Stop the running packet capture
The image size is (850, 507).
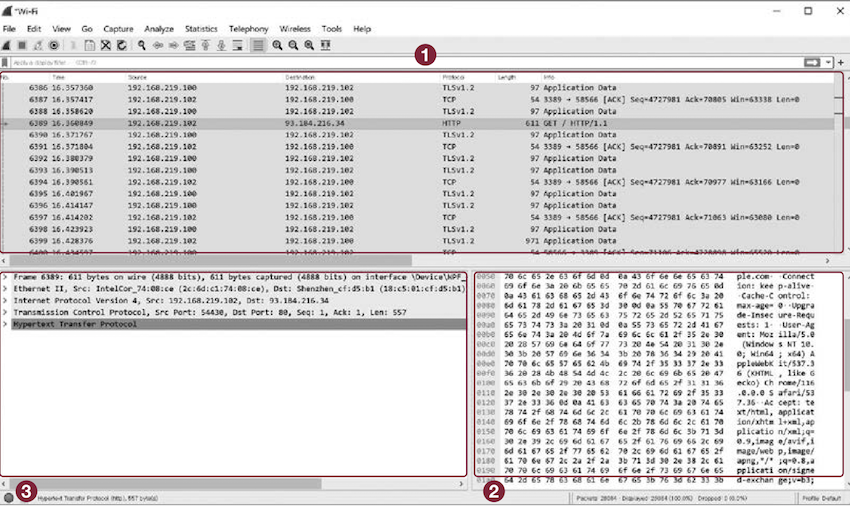(22, 46)
